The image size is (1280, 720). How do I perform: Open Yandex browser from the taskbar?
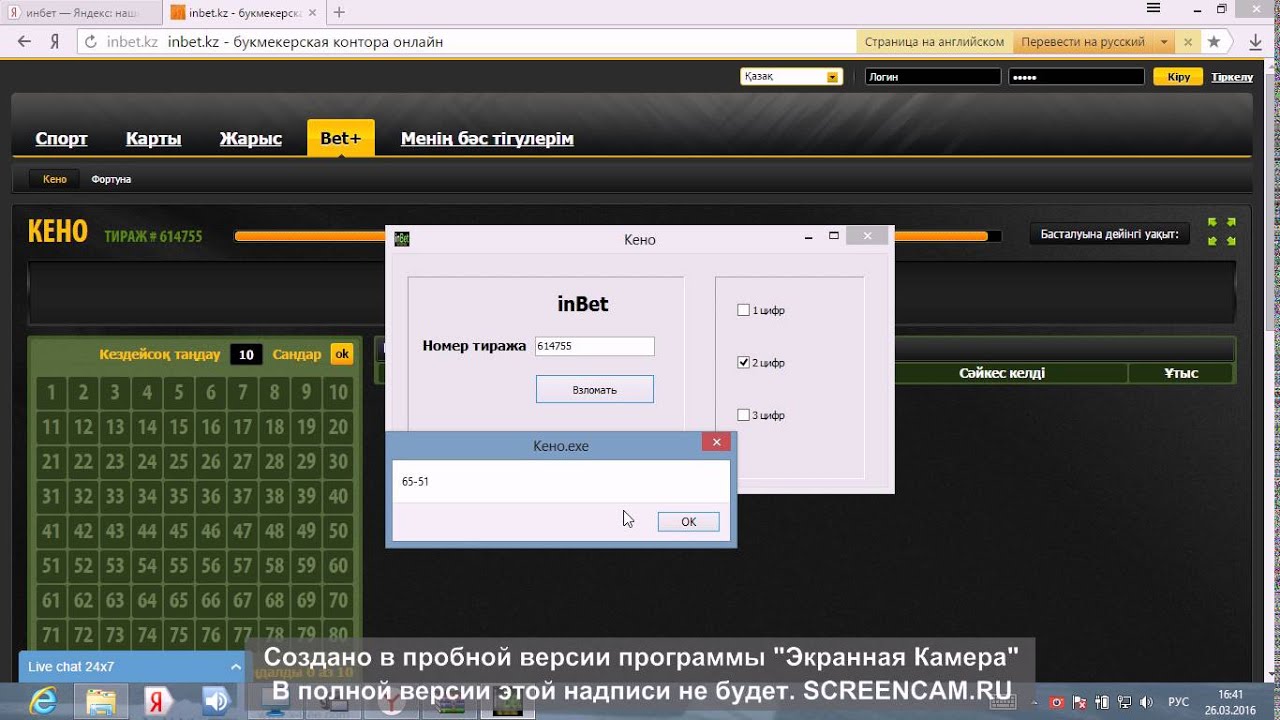coord(158,701)
